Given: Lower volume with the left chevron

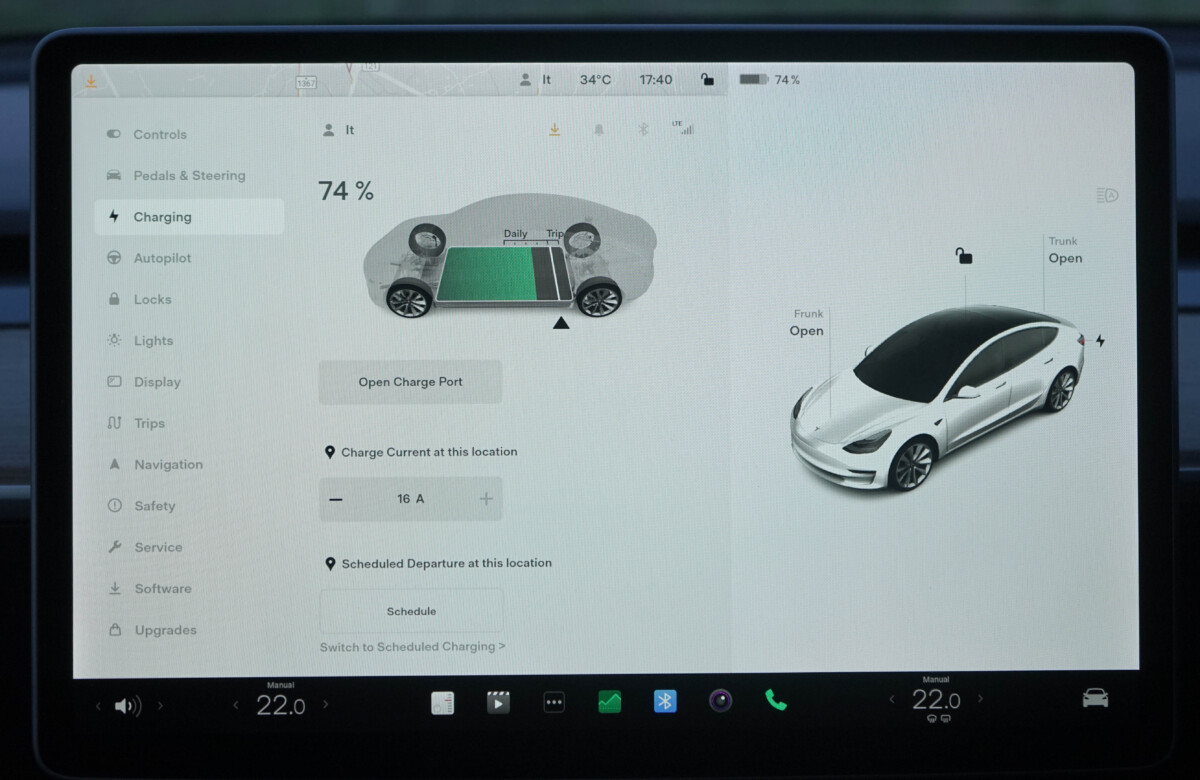Looking at the screenshot, I should [x=98, y=706].
